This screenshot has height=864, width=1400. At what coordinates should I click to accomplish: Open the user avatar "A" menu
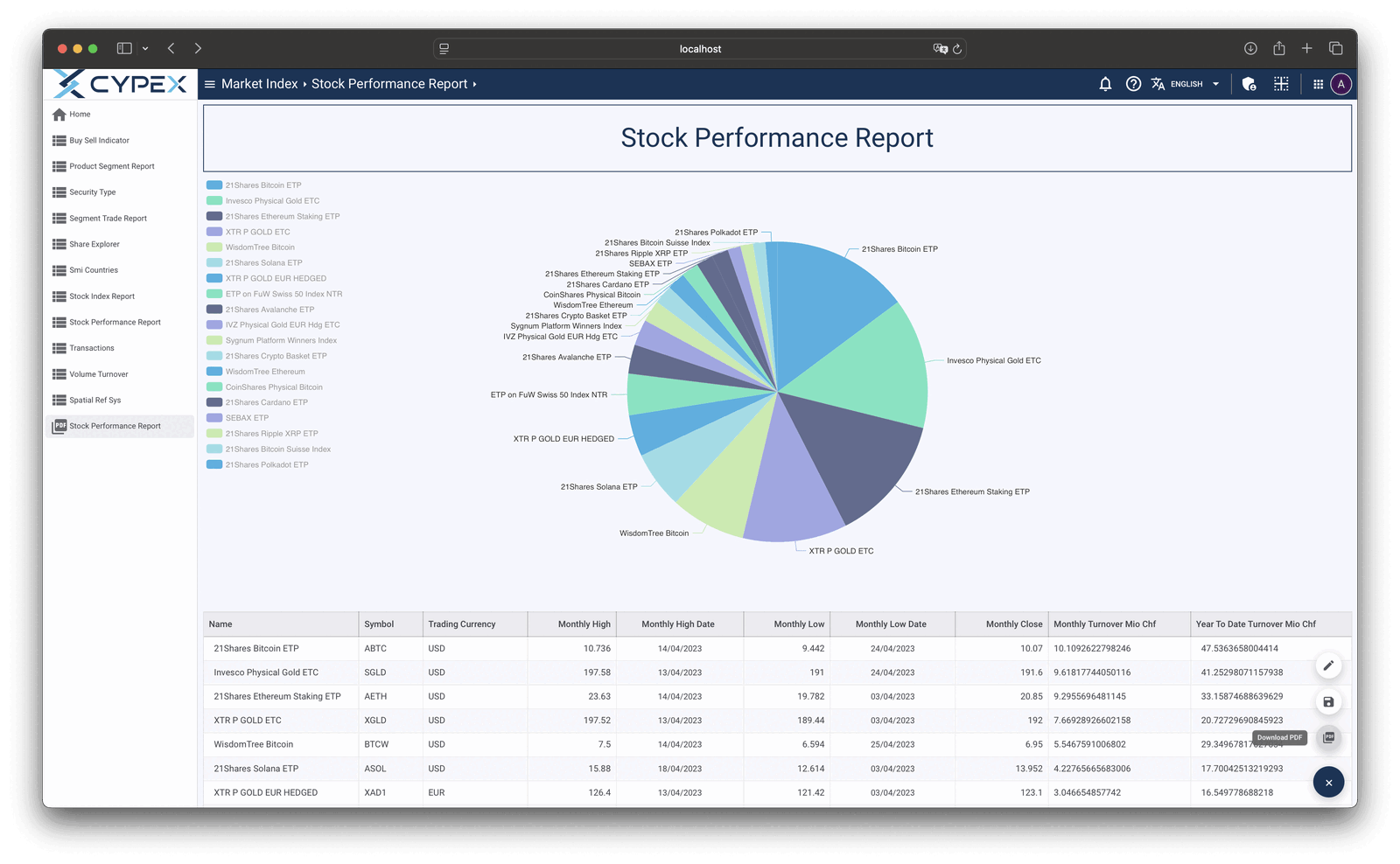[x=1340, y=84]
